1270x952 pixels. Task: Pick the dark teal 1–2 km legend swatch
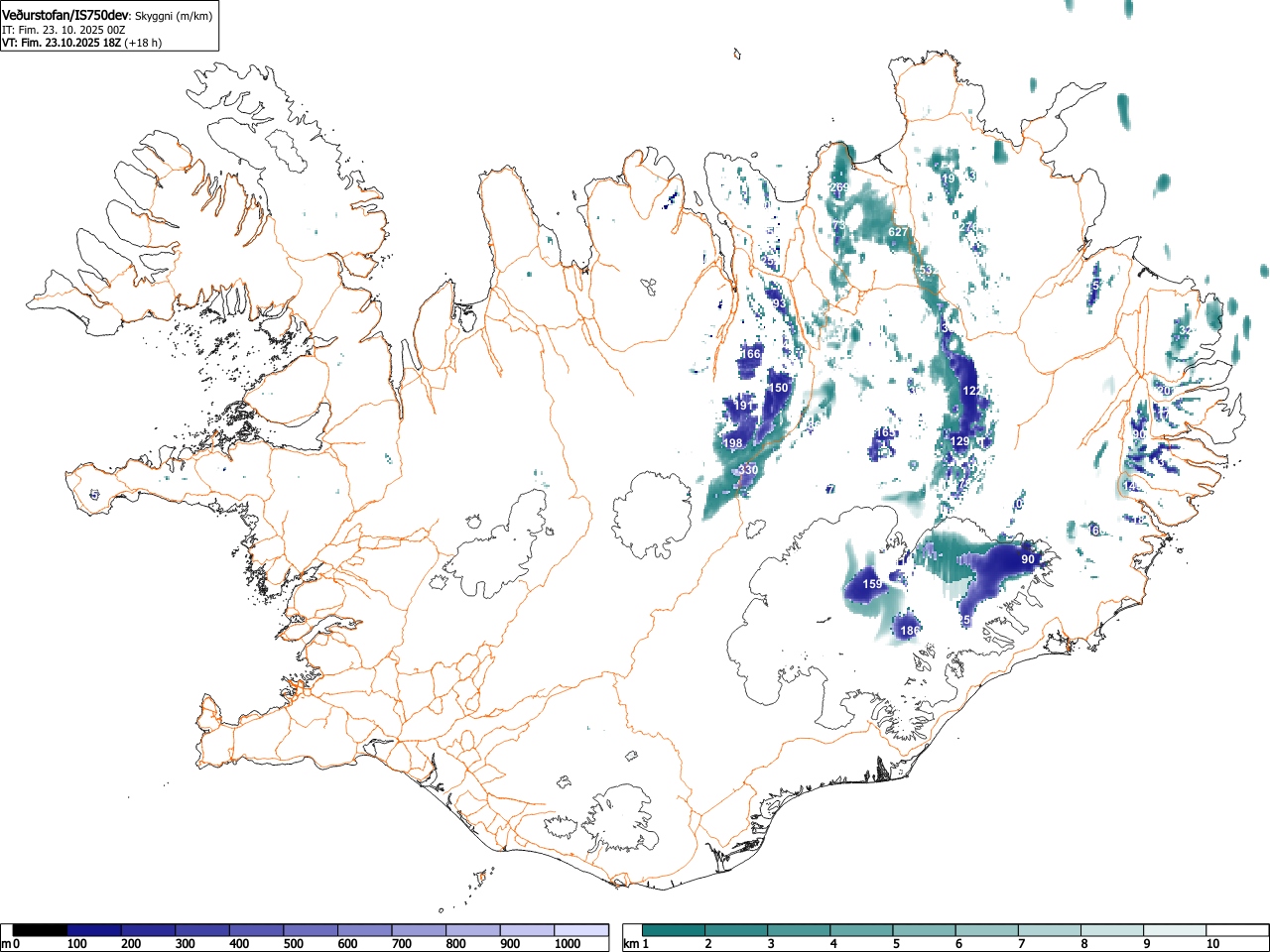pyautogui.click(x=674, y=929)
